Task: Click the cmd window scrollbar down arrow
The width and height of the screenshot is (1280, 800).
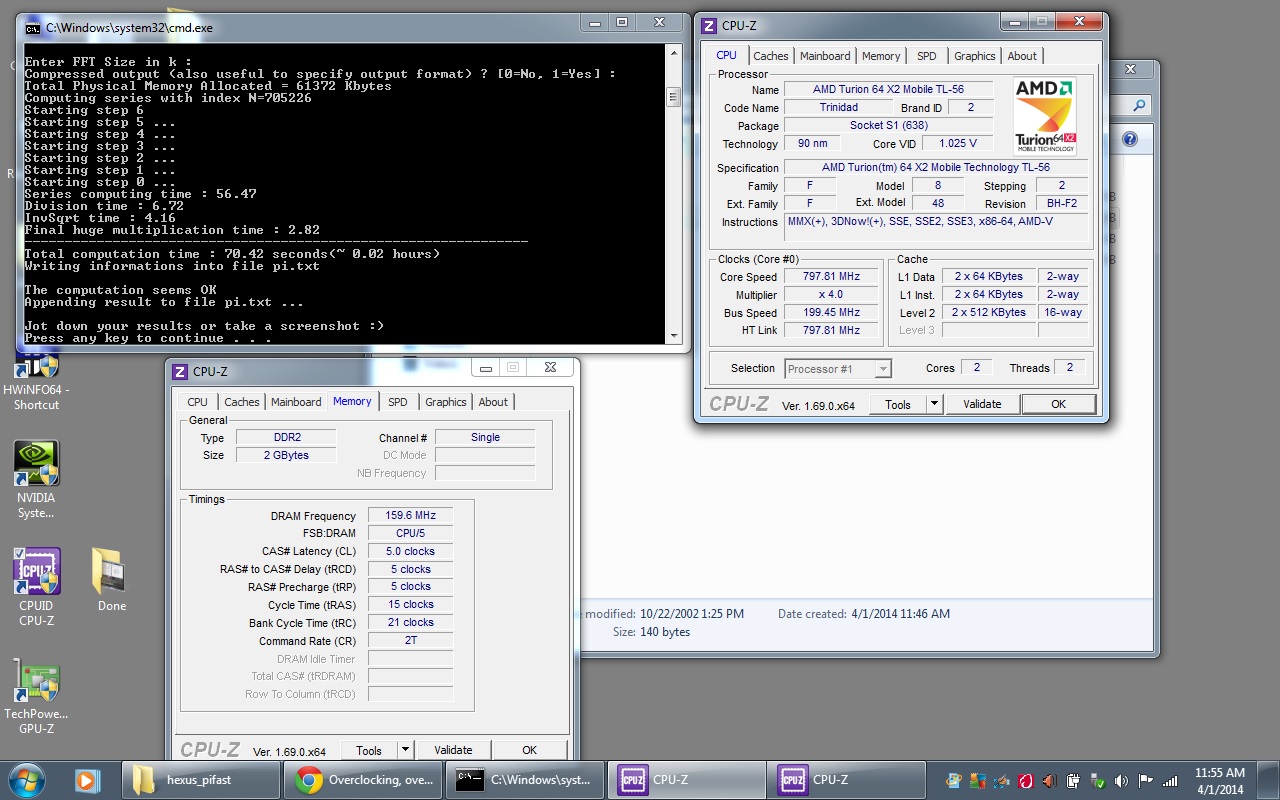Action: coord(673,336)
